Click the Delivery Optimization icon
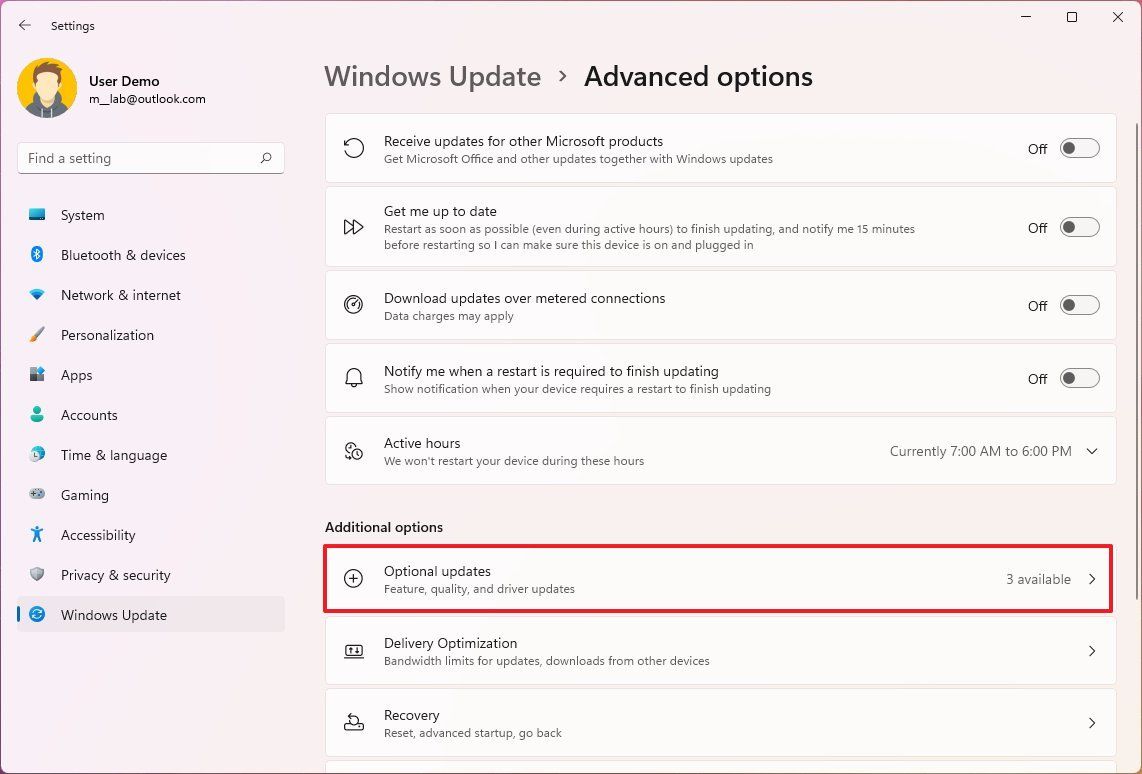Image resolution: width=1142 pixels, height=774 pixels. coord(354,650)
